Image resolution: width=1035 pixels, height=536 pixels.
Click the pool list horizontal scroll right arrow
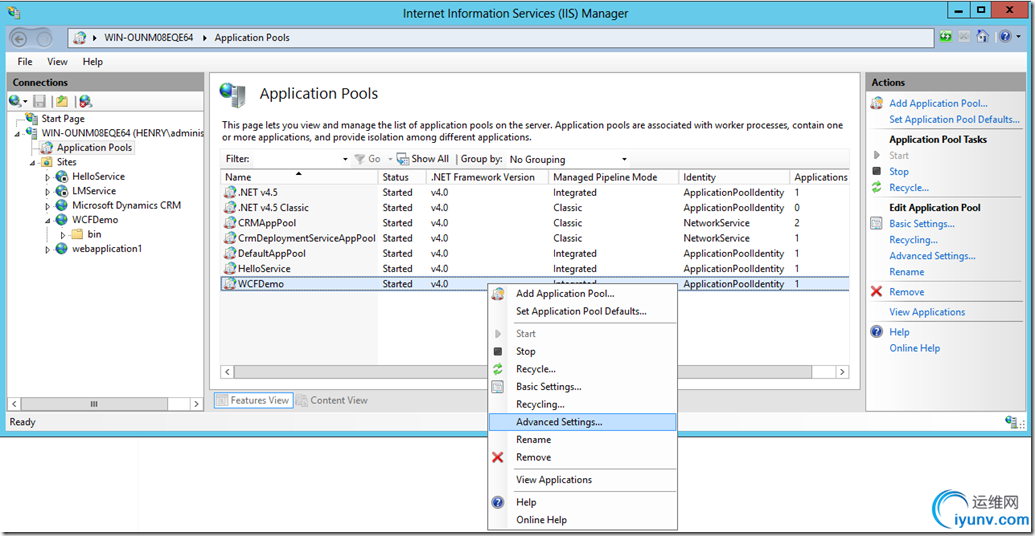coord(842,372)
